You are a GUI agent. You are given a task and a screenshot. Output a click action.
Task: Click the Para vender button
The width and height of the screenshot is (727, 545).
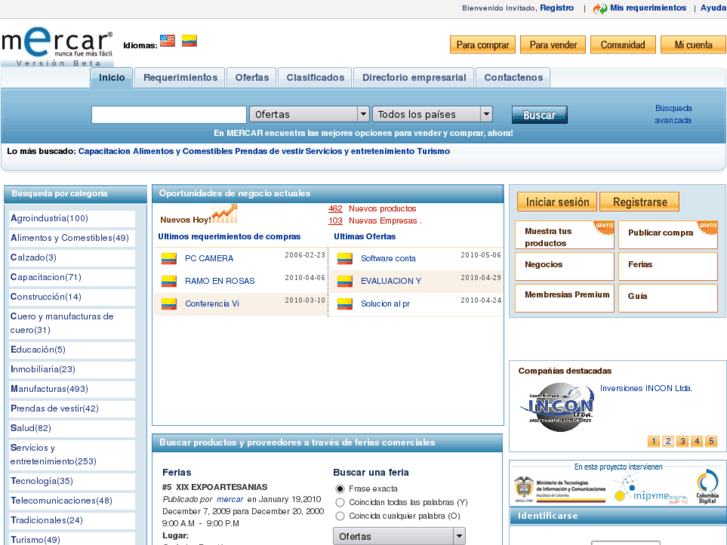pyautogui.click(x=553, y=45)
